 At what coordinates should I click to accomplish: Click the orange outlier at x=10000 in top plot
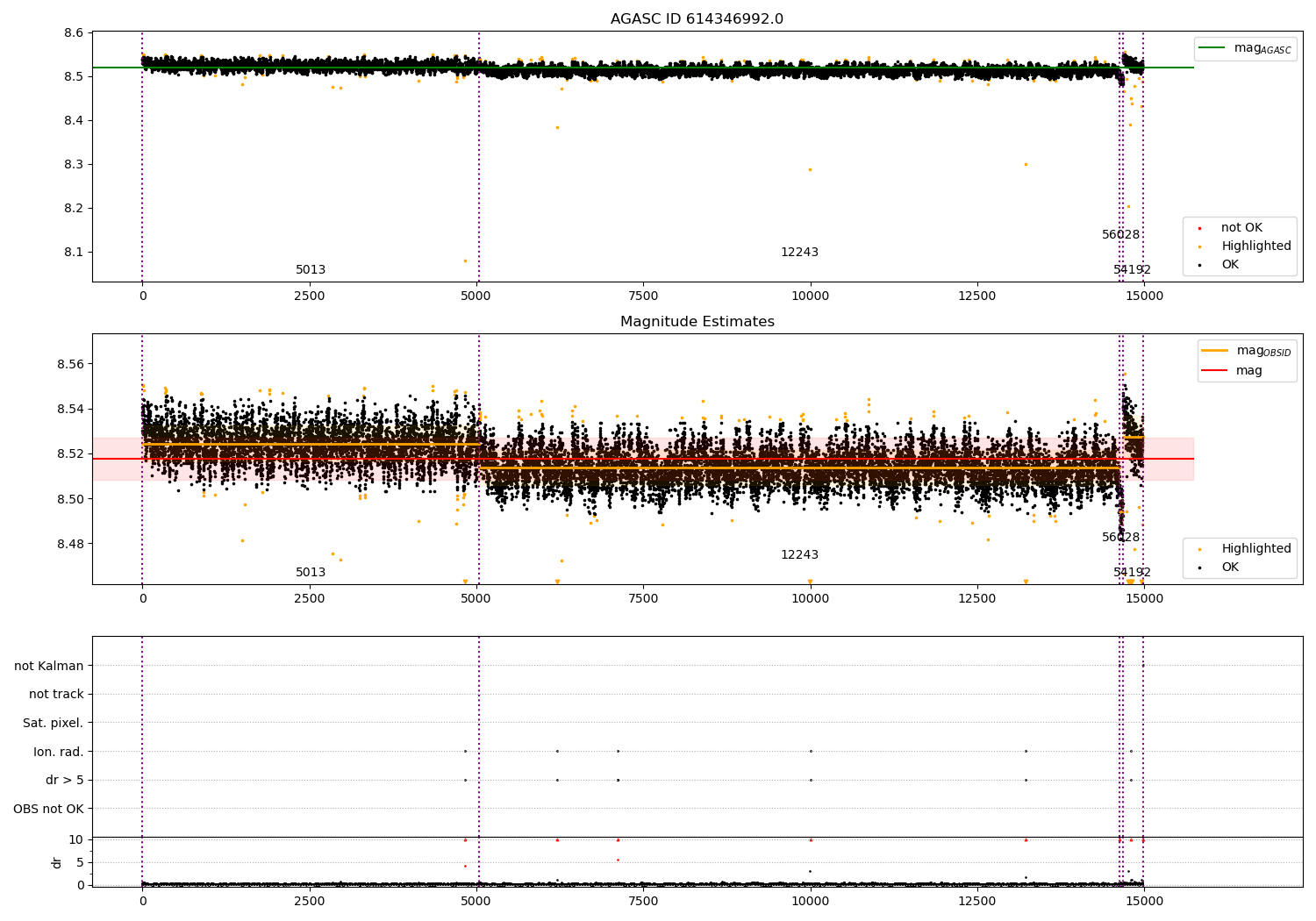810,169
